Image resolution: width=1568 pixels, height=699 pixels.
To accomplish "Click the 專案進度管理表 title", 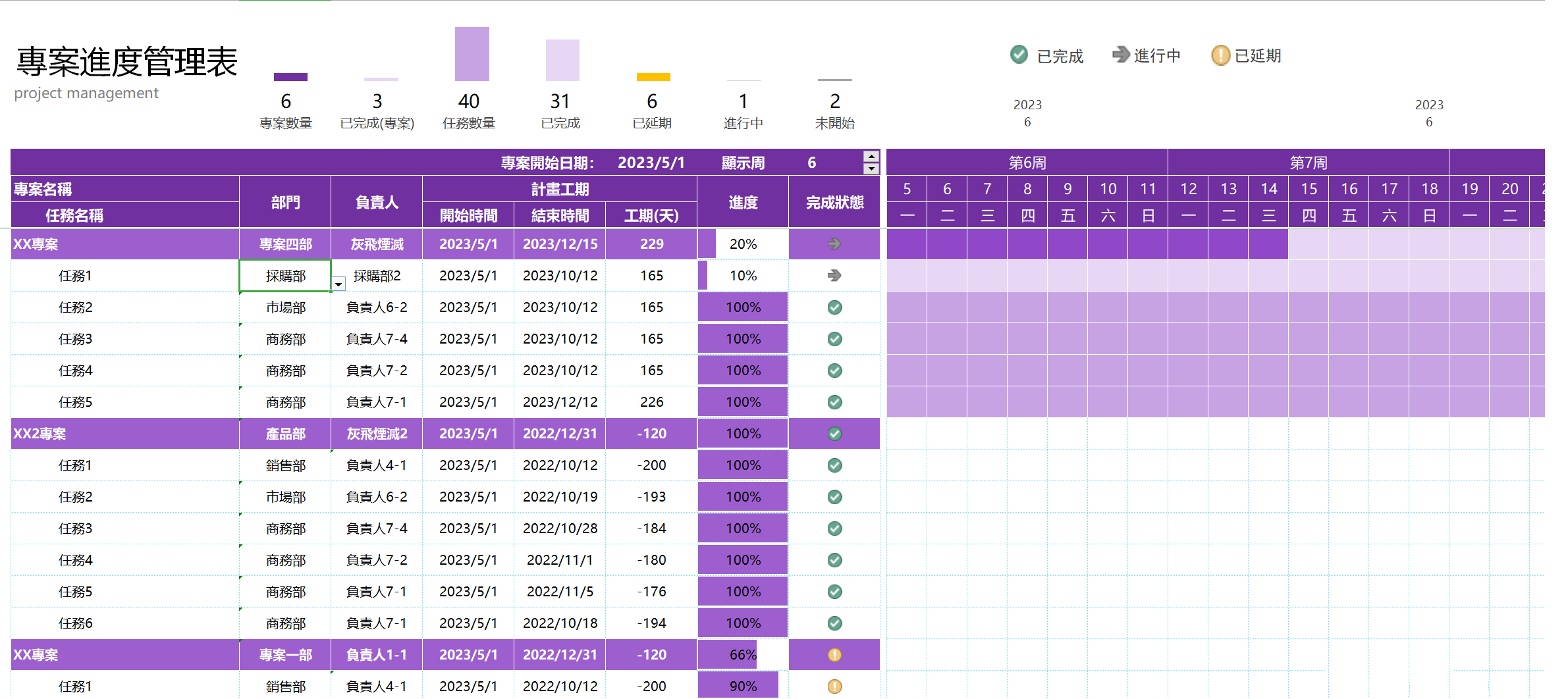I will tap(126, 62).
